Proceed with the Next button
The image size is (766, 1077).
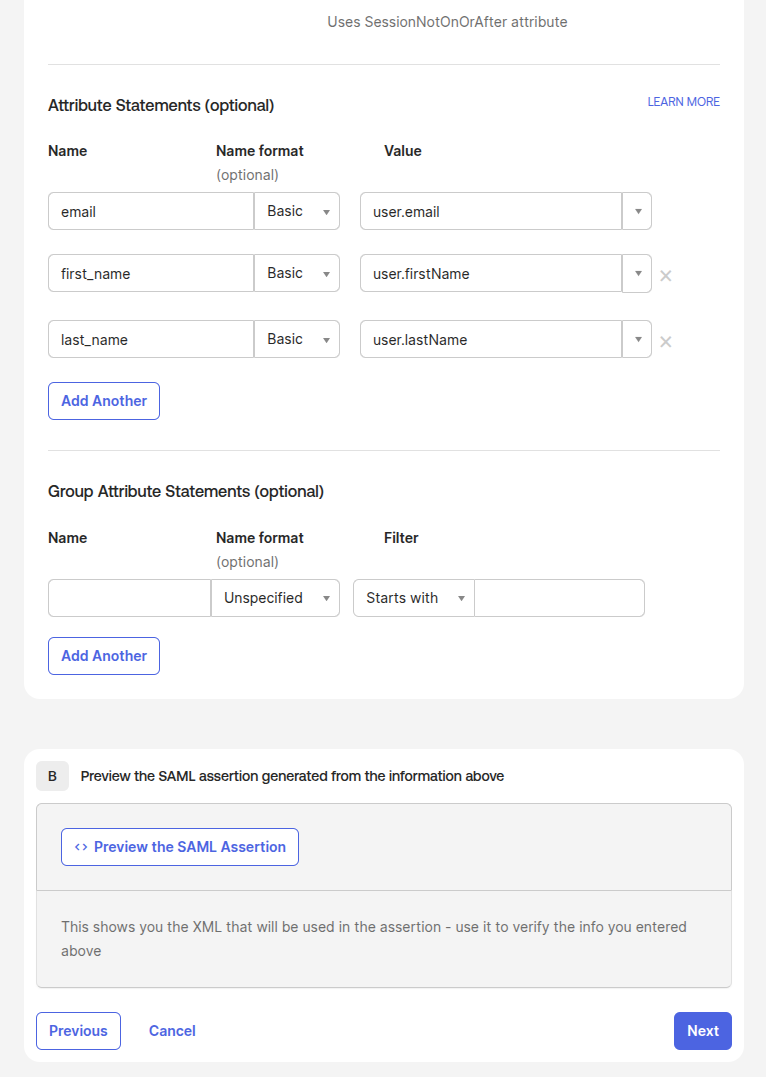click(702, 1031)
